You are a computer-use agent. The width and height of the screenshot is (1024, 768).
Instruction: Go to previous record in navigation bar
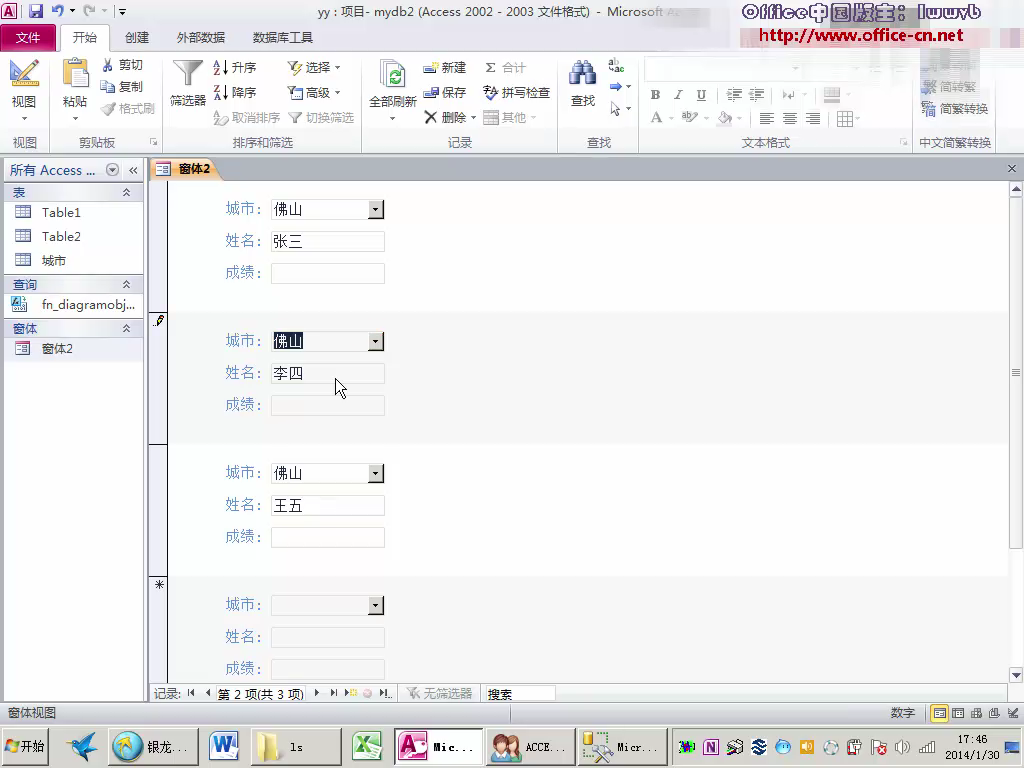point(208,693)
